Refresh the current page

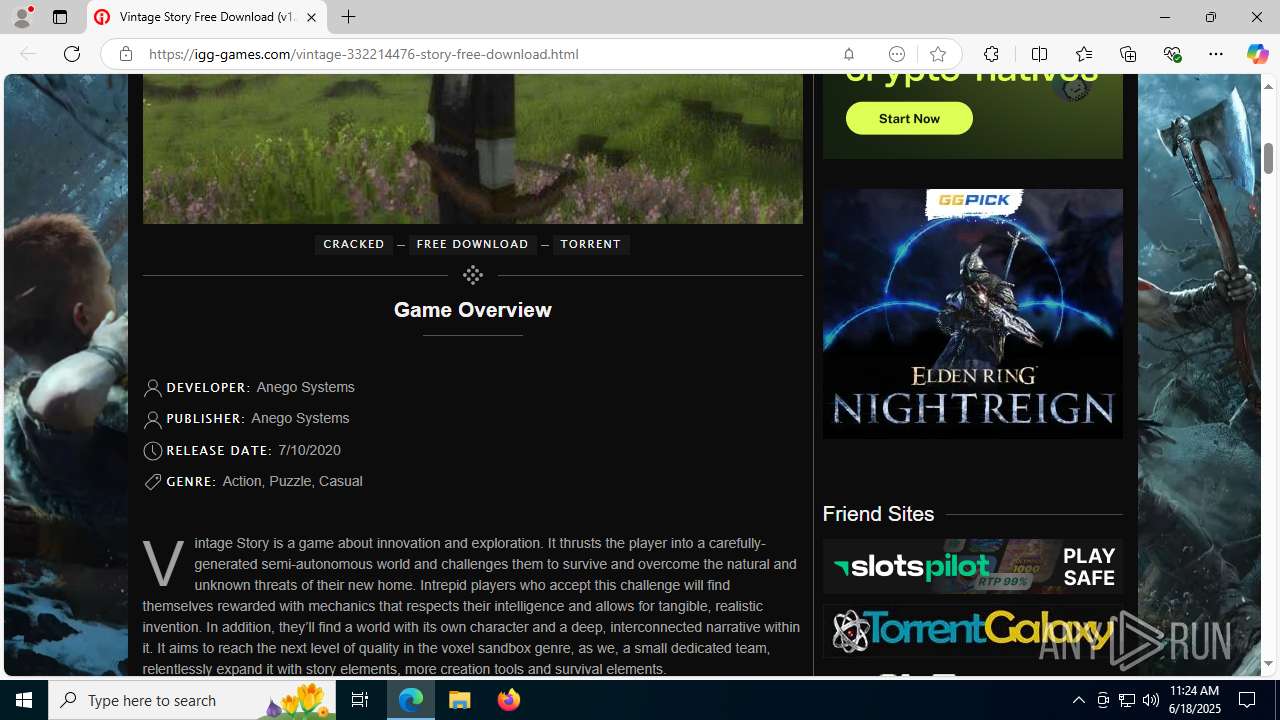click(72, 54)
